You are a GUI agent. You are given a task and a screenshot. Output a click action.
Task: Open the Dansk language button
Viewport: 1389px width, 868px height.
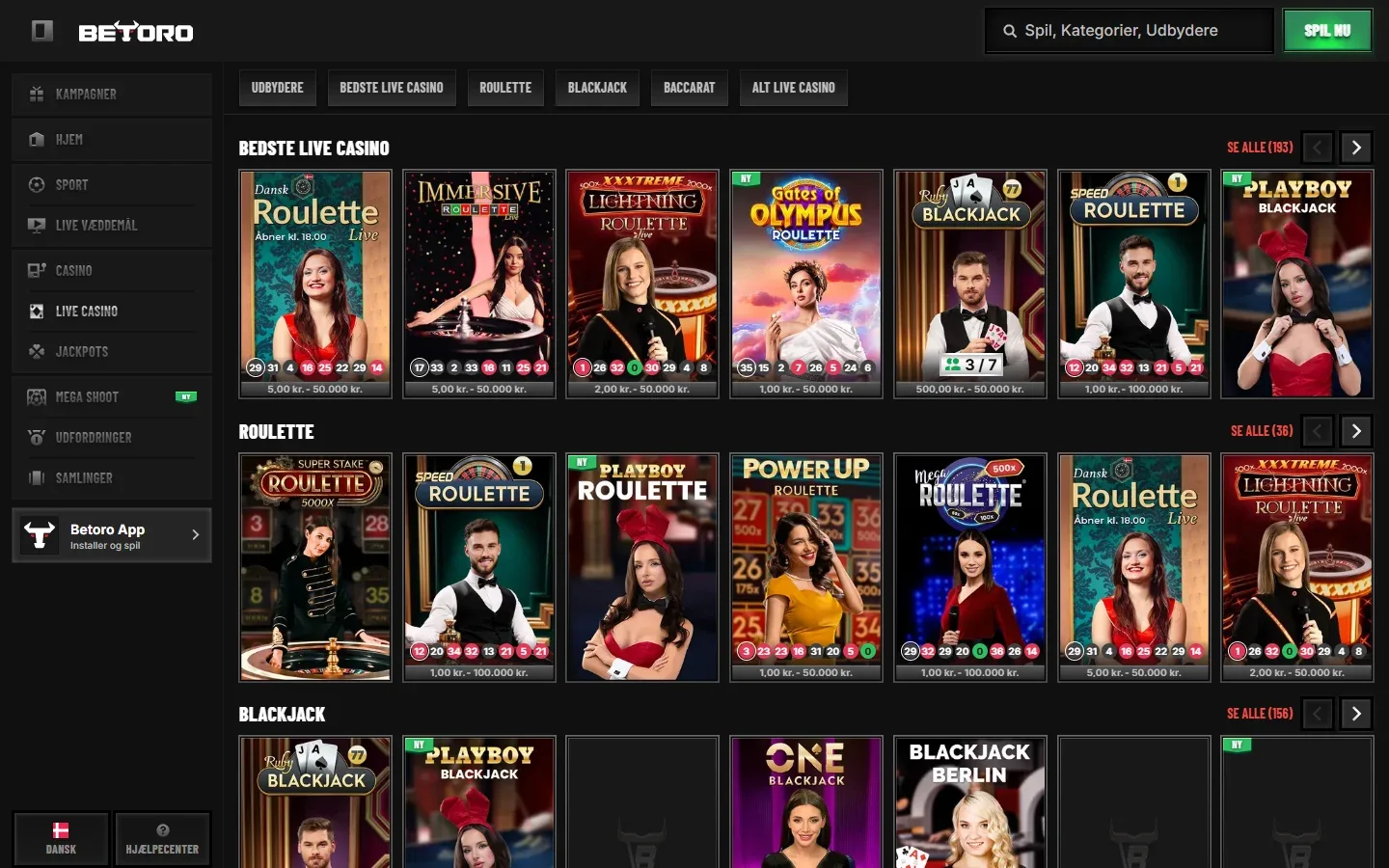[x=61, y=839]
